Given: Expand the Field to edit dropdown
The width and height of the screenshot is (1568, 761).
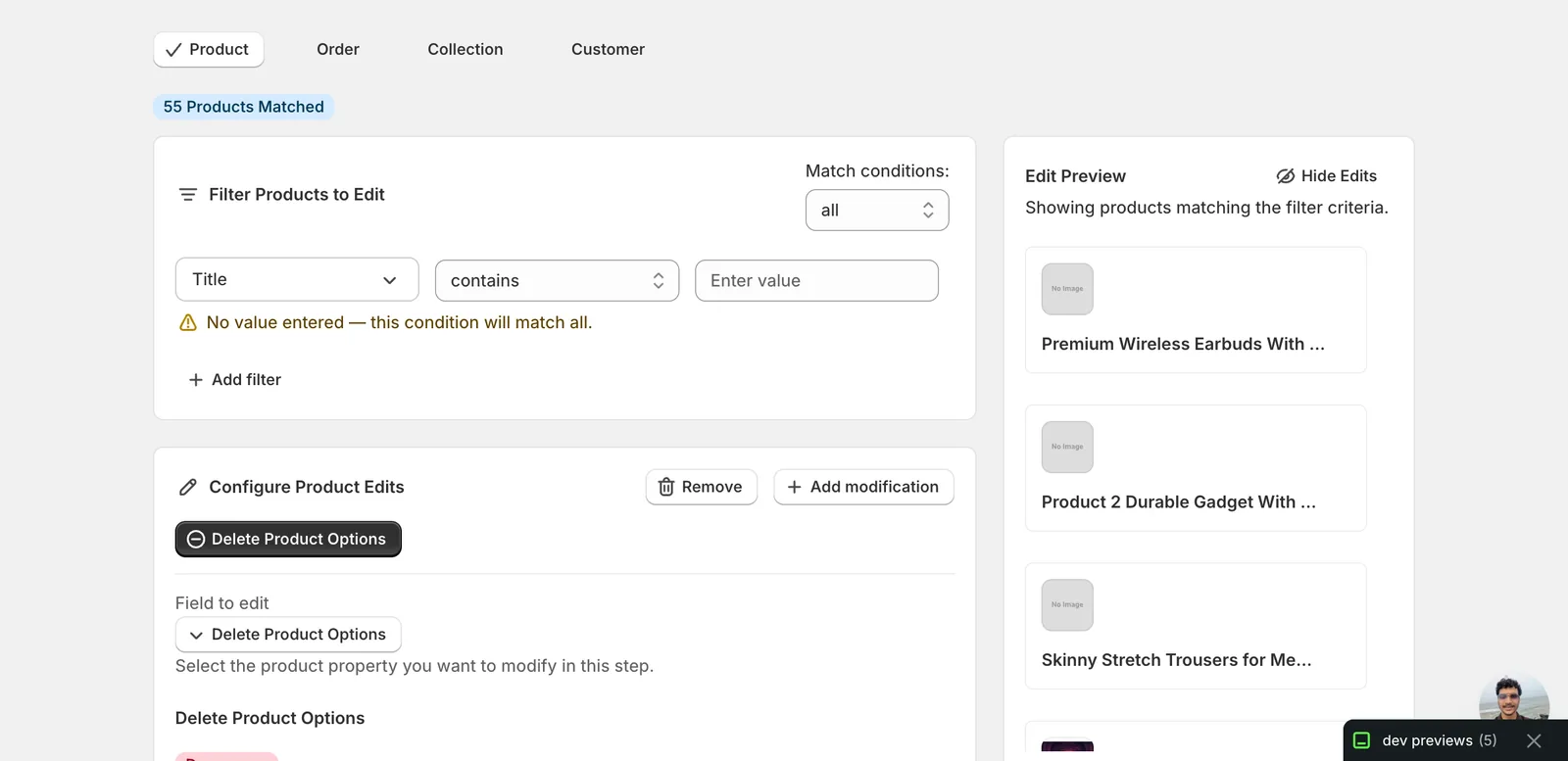Looking at the screenshot, I should (x=288, y=635).
